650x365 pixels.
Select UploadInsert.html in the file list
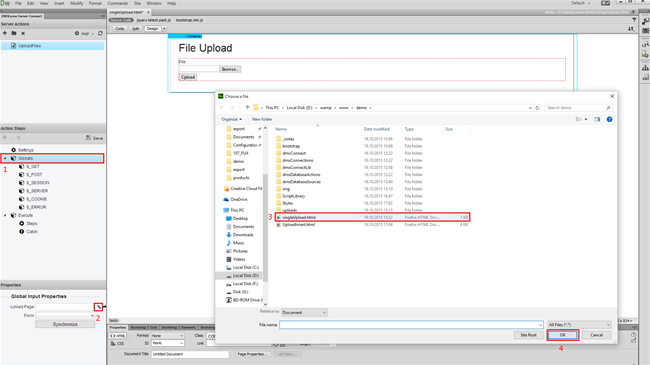click(372, 225)
